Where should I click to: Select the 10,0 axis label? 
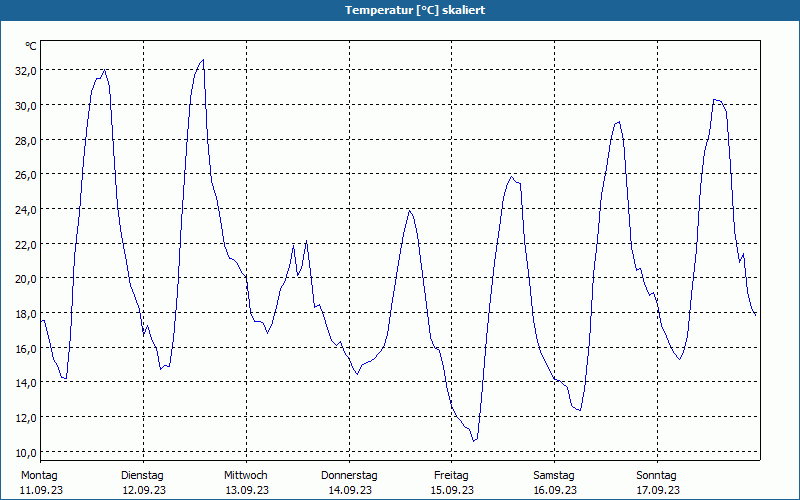coord(26,453)
